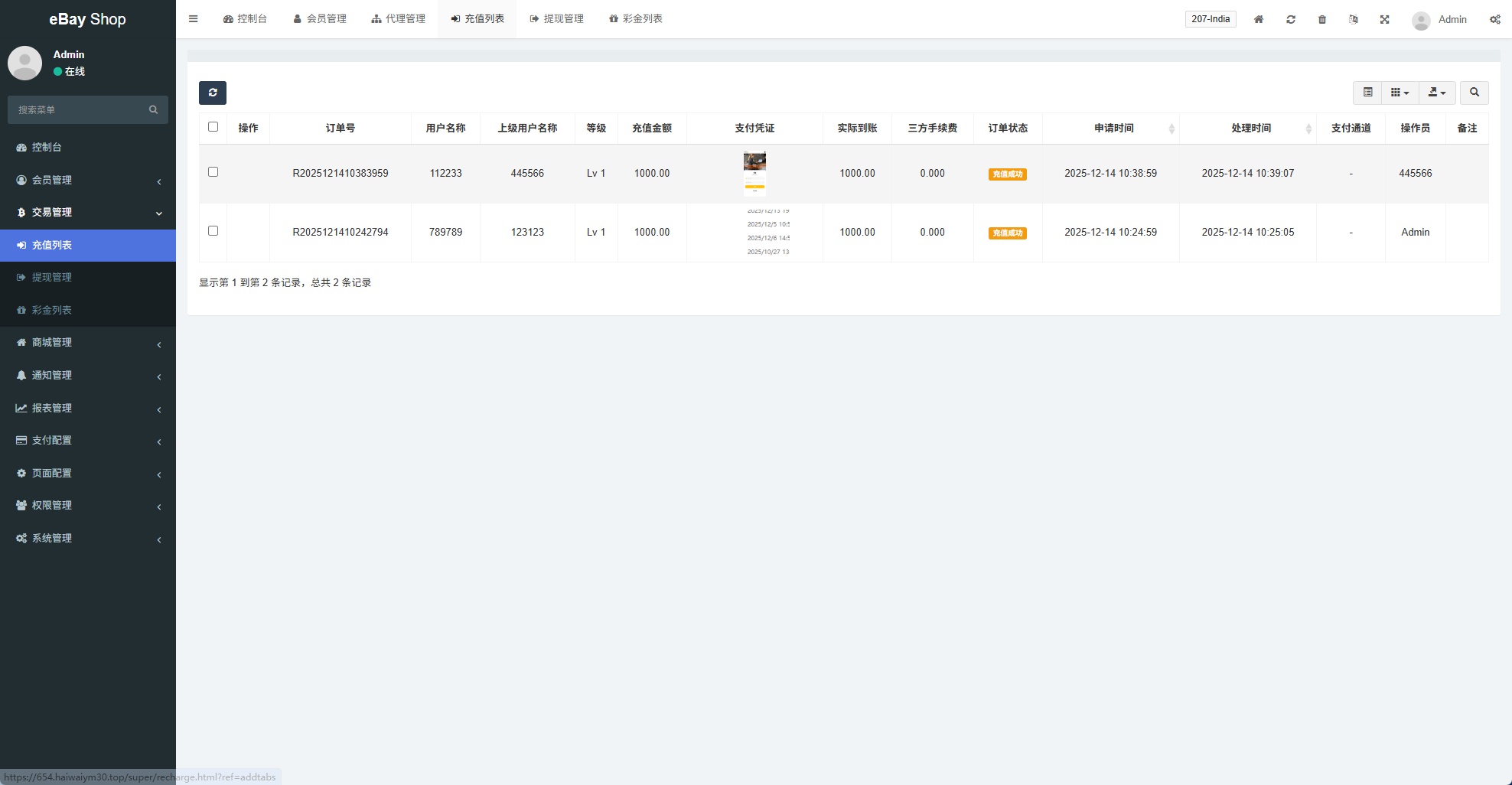Viewport: 1512px width, 785px height.
Task: Open the export data dropdown
Action: point(1436,93)
